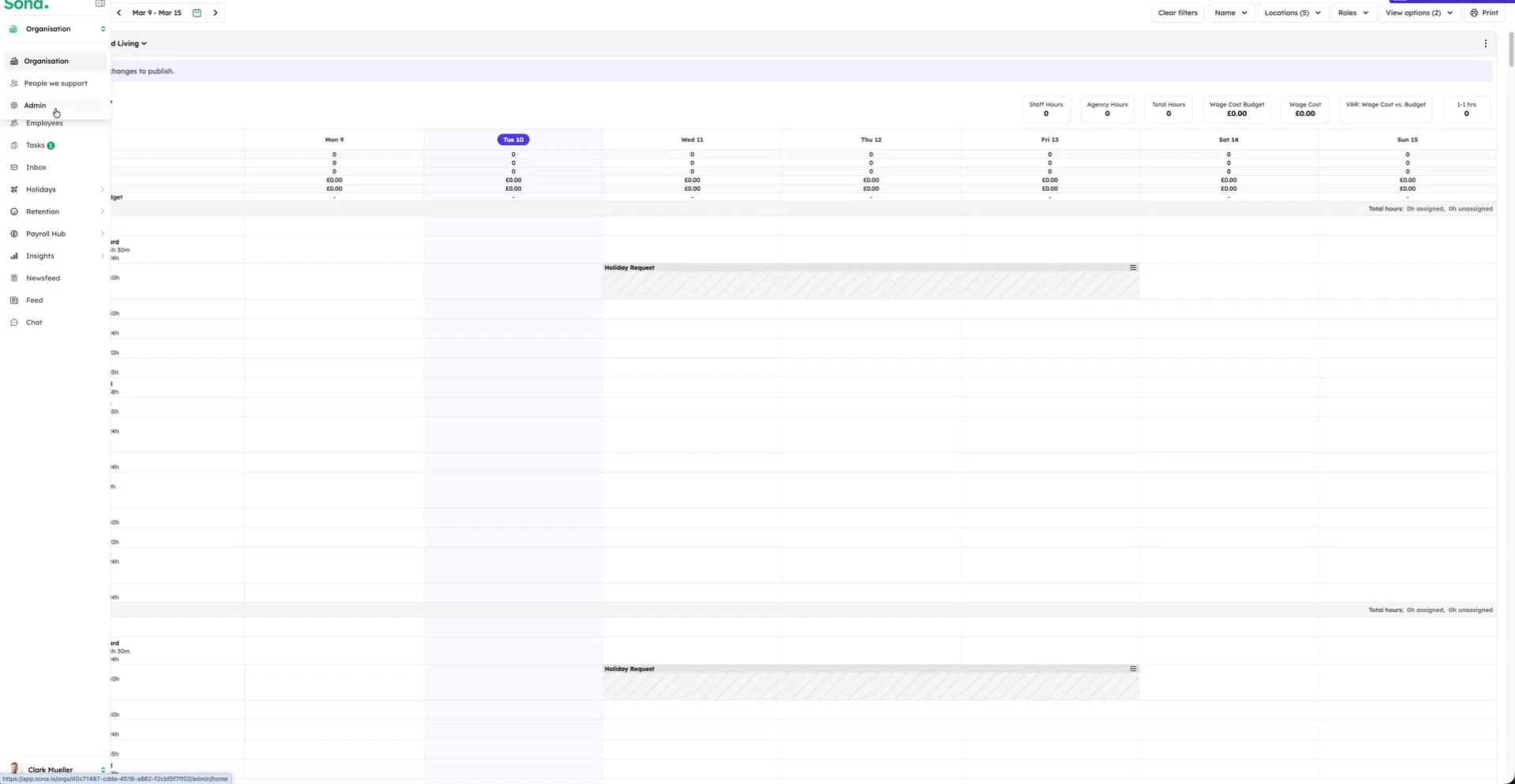Click the Retention smiley icon
The height and width of the screenshot is (784, 1515).
pos(14,211)
